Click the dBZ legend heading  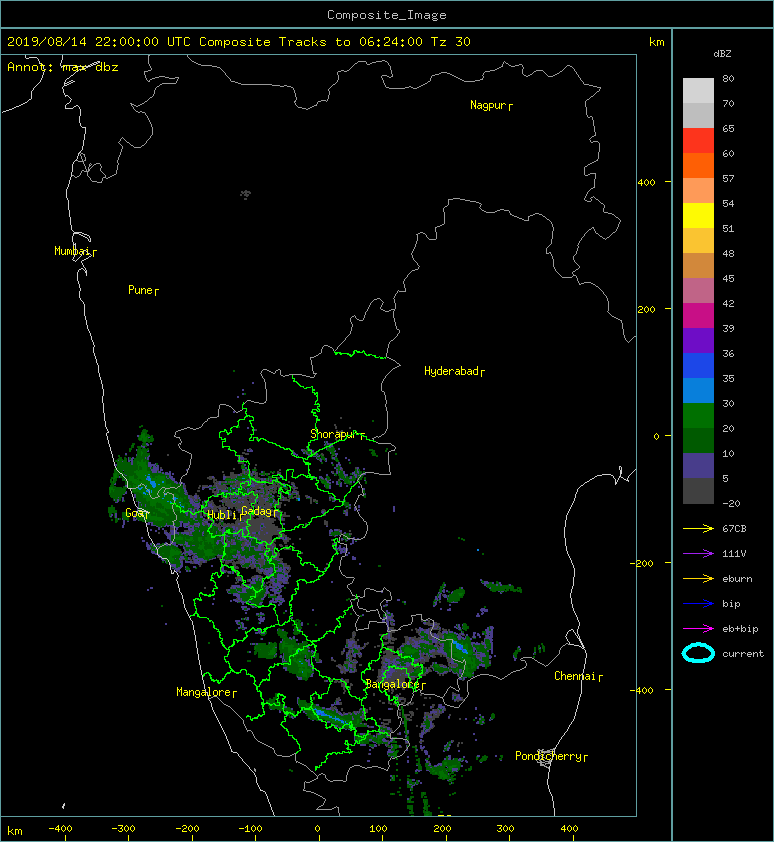(722, 54)
